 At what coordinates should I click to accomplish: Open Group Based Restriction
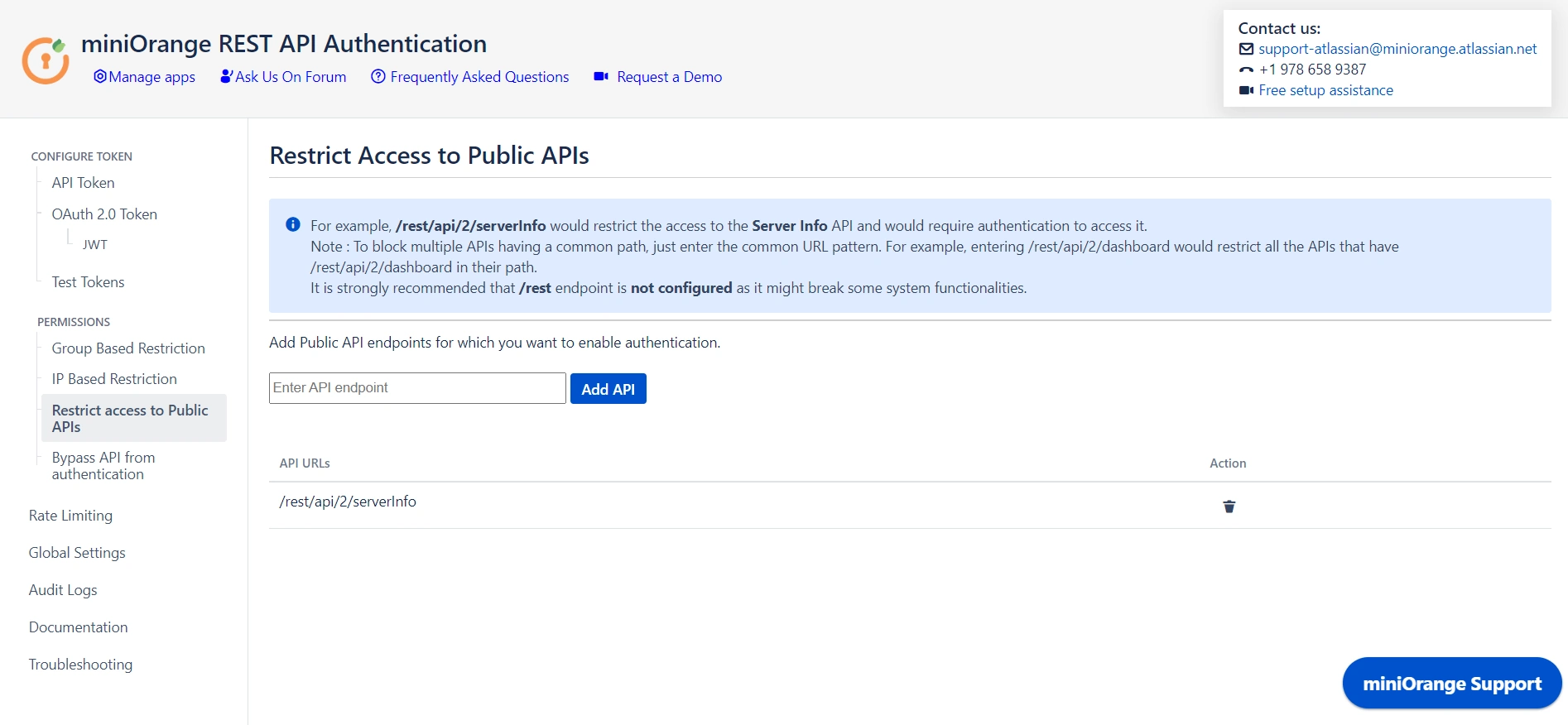128,348
